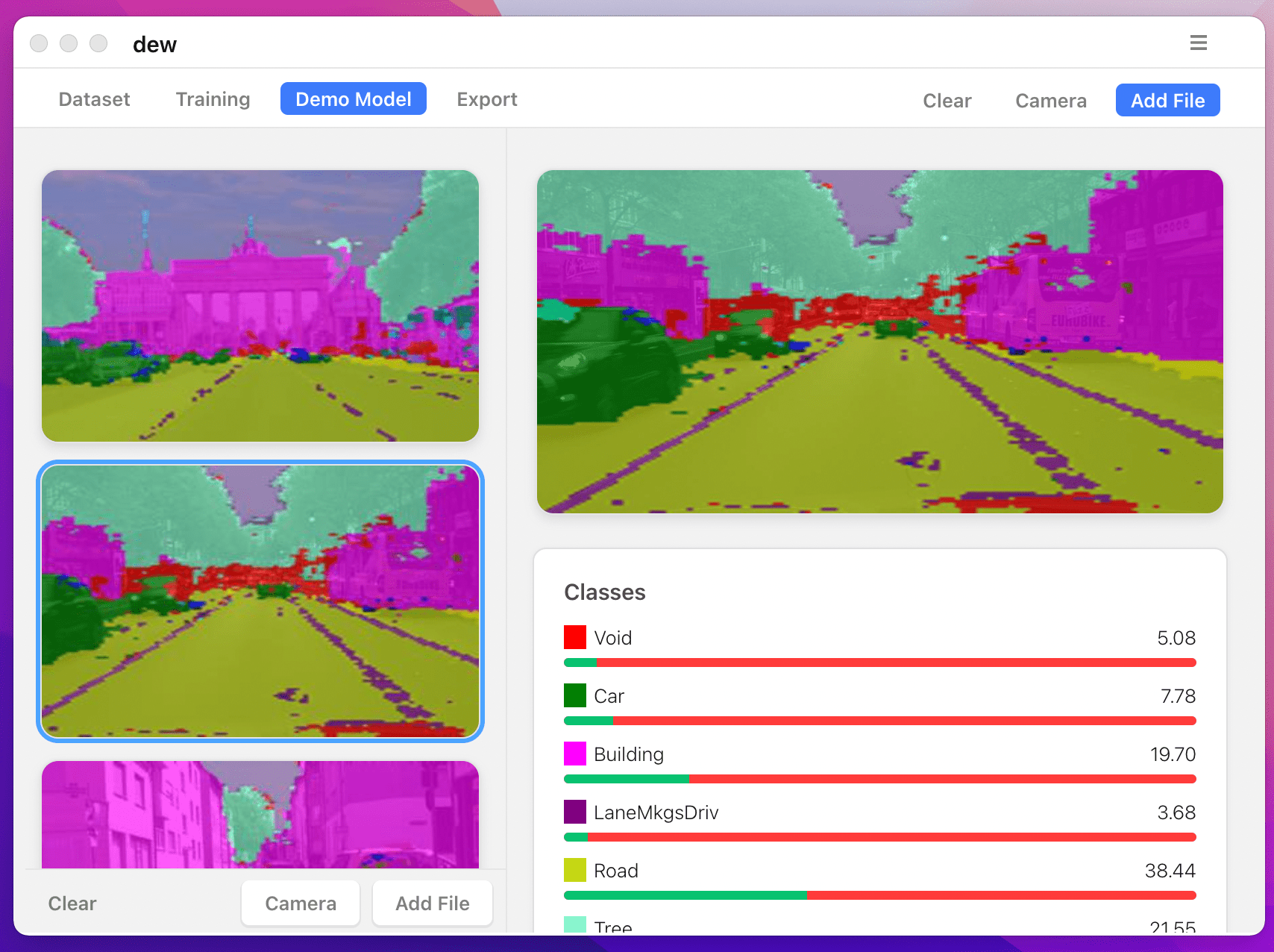
Task: Click the red Void color swatch
Action: pyautogui.click(x=575, y=637)
